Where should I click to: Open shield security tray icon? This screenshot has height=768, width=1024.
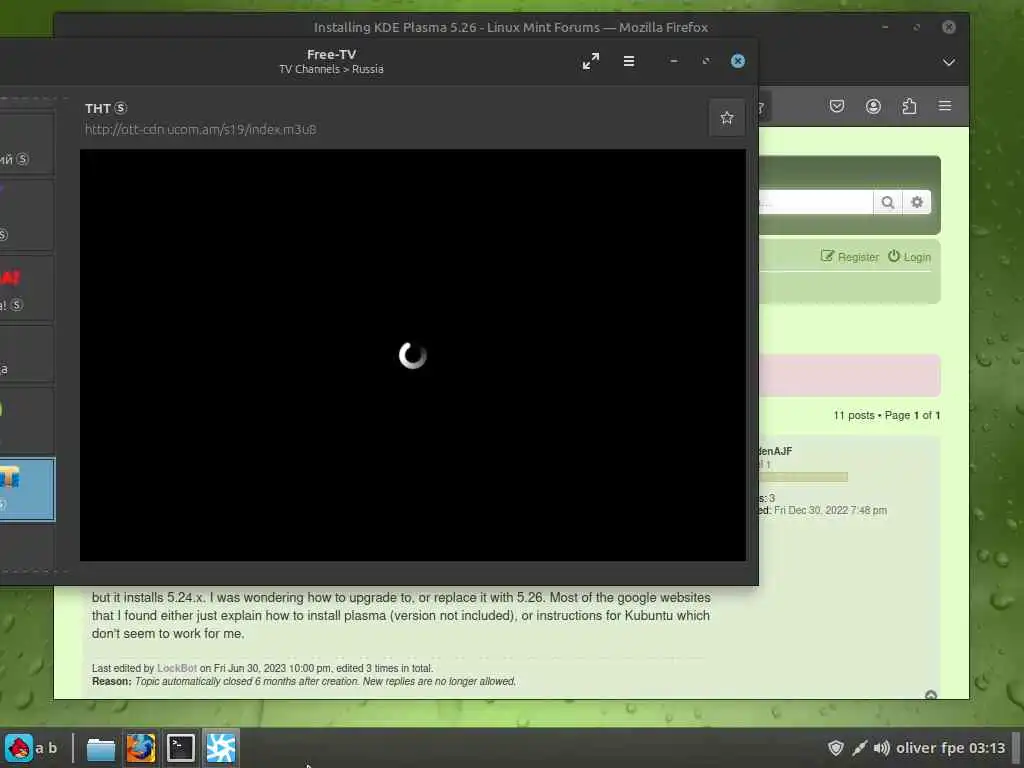tap(836, 748)
